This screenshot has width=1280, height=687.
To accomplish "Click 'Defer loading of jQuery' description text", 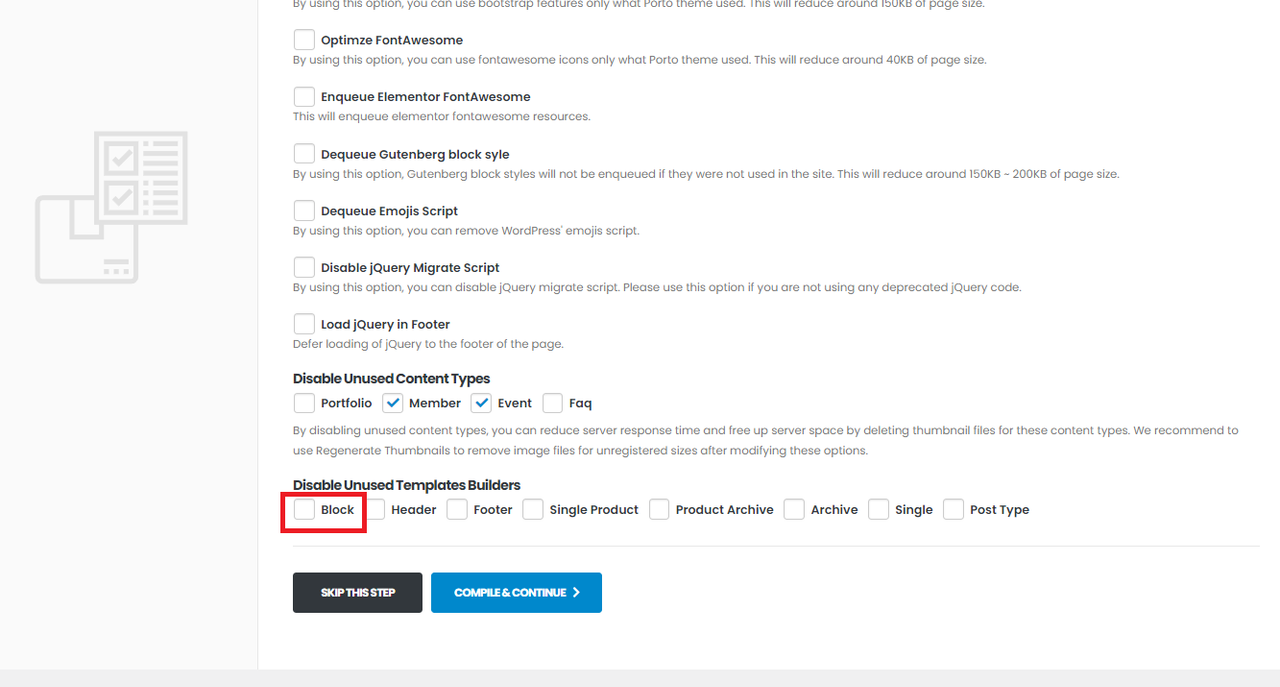I will 428,344.
